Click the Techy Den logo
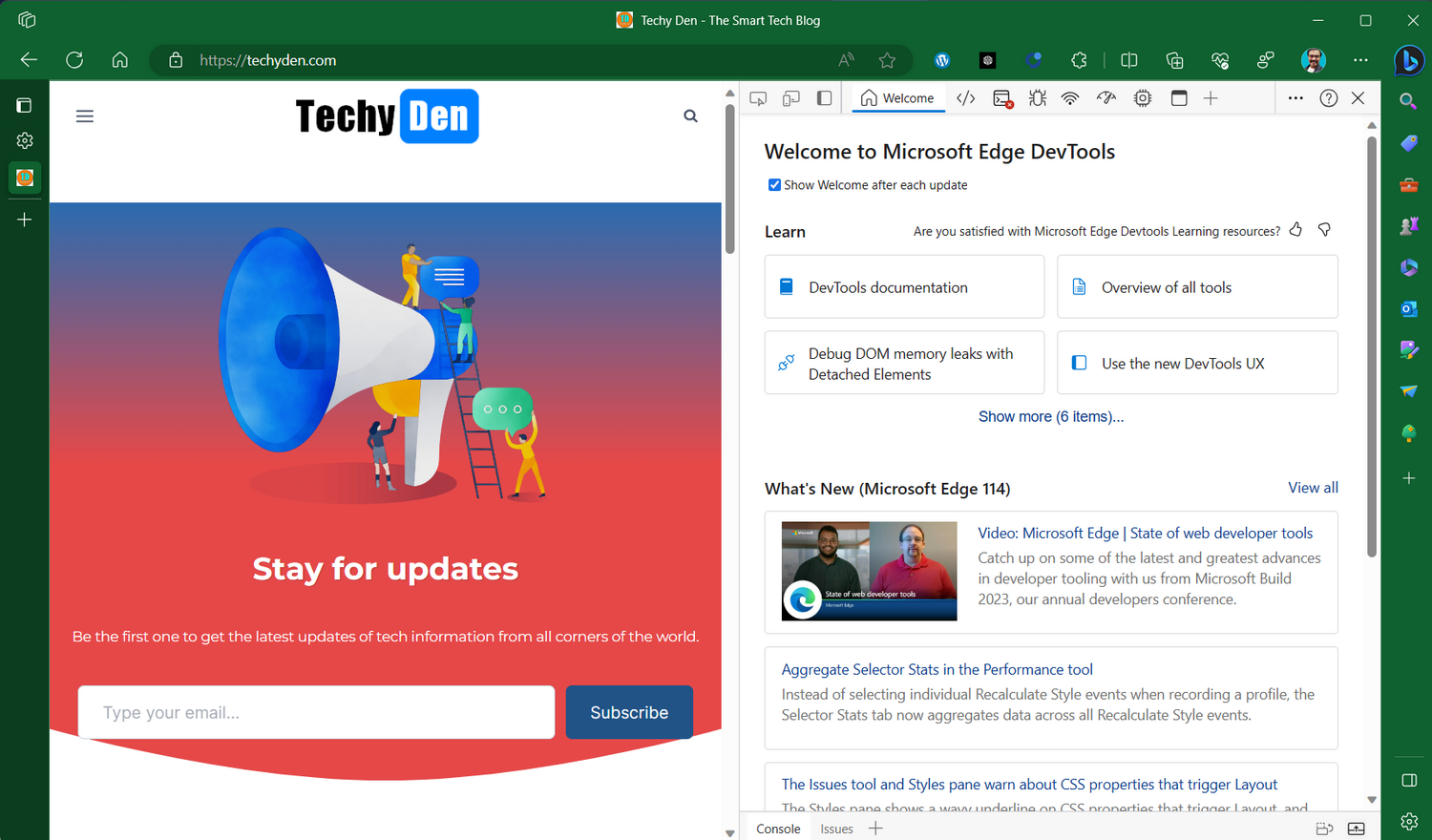The width and height of the screenshot is (1432, 840). pyautogui.click(x=387, y=116)
